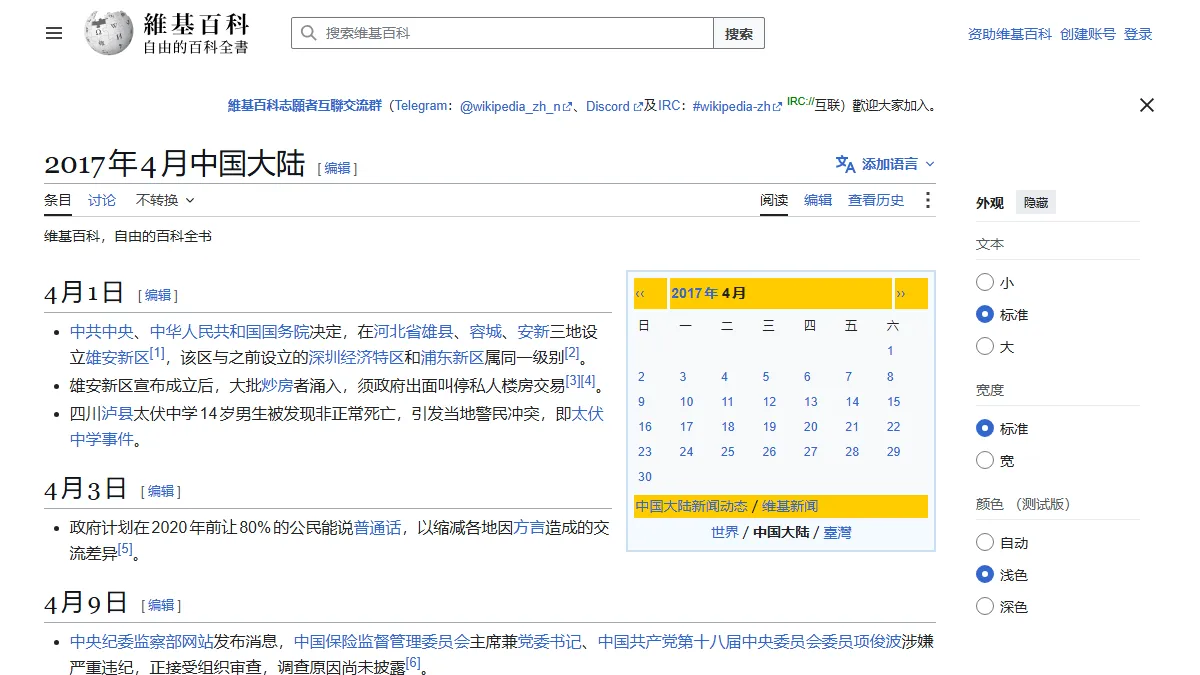Open the 雄安新区 article link
The height and width of the screenshot is (675, 1200).
click(117, 357)
